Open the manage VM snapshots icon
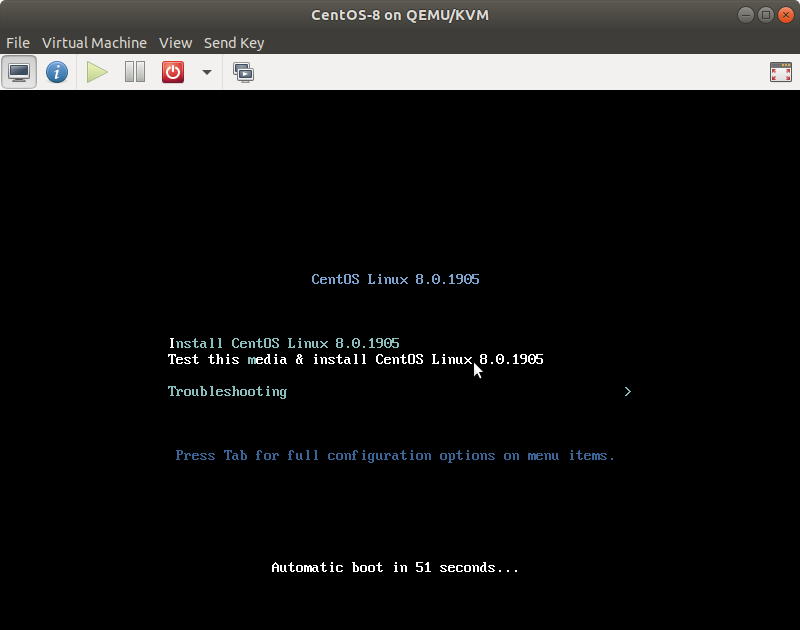 243,72
